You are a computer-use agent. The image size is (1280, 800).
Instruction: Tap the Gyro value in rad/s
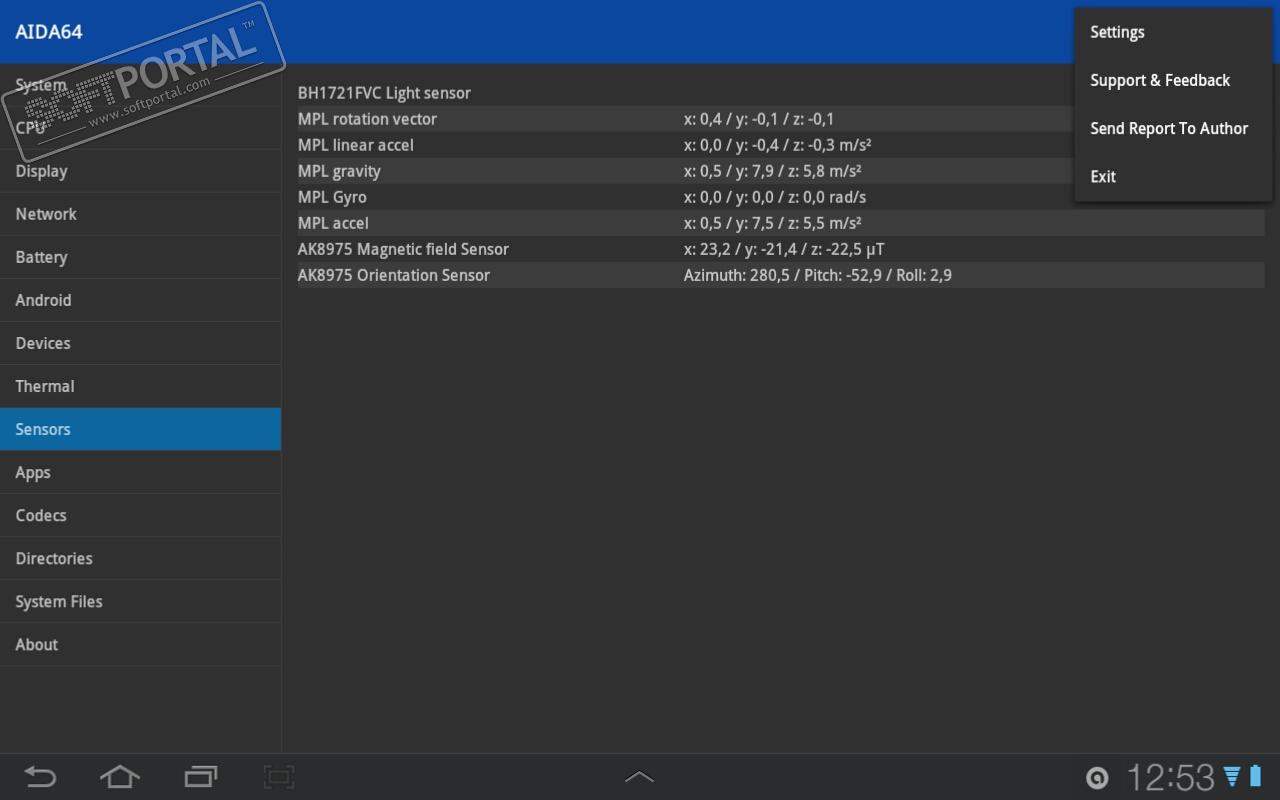pos(775,197)
